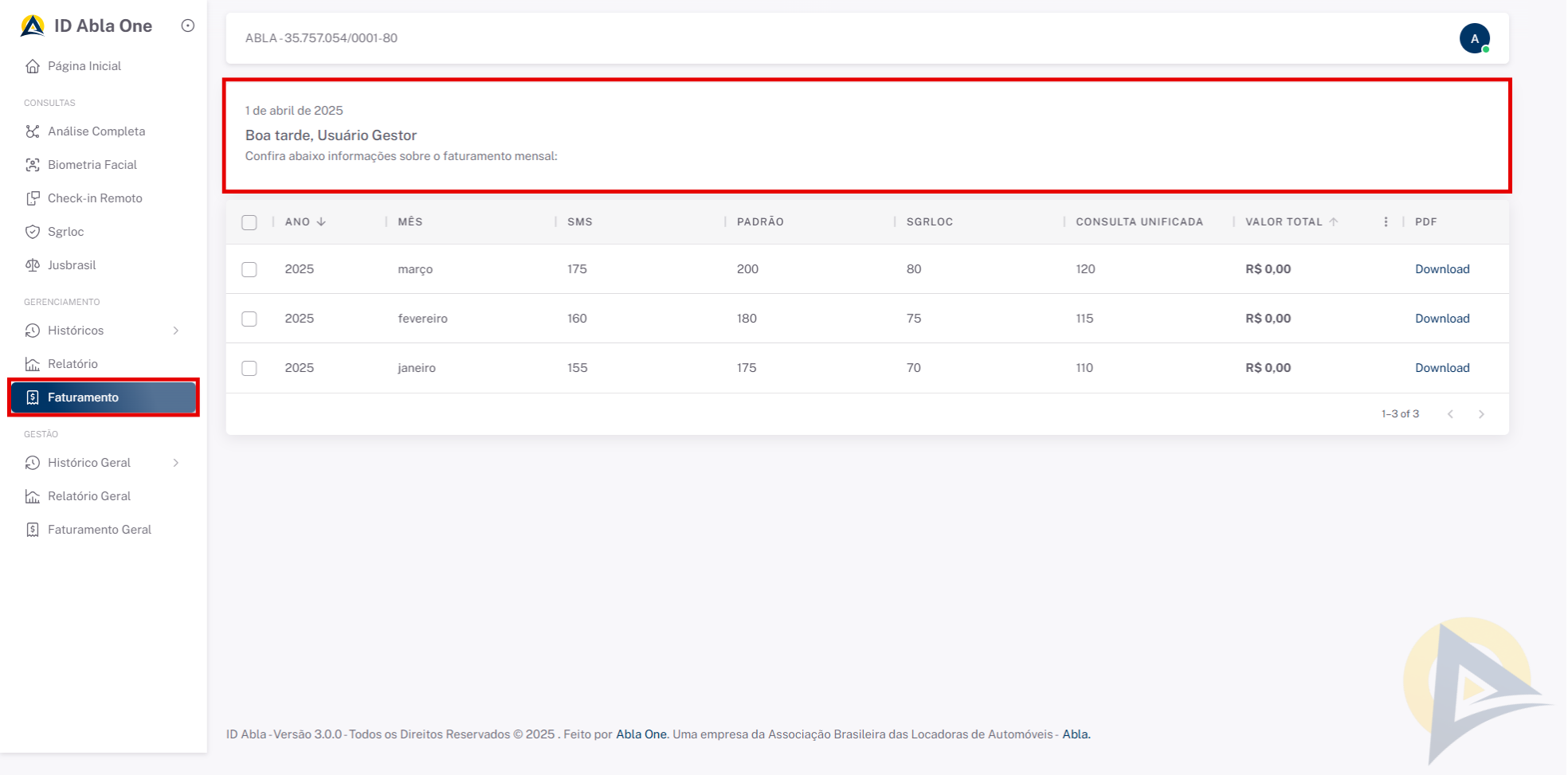1568x775 pixels.
Task: Expand the Histórico Geral submenu
Action: tap(176, 463)
